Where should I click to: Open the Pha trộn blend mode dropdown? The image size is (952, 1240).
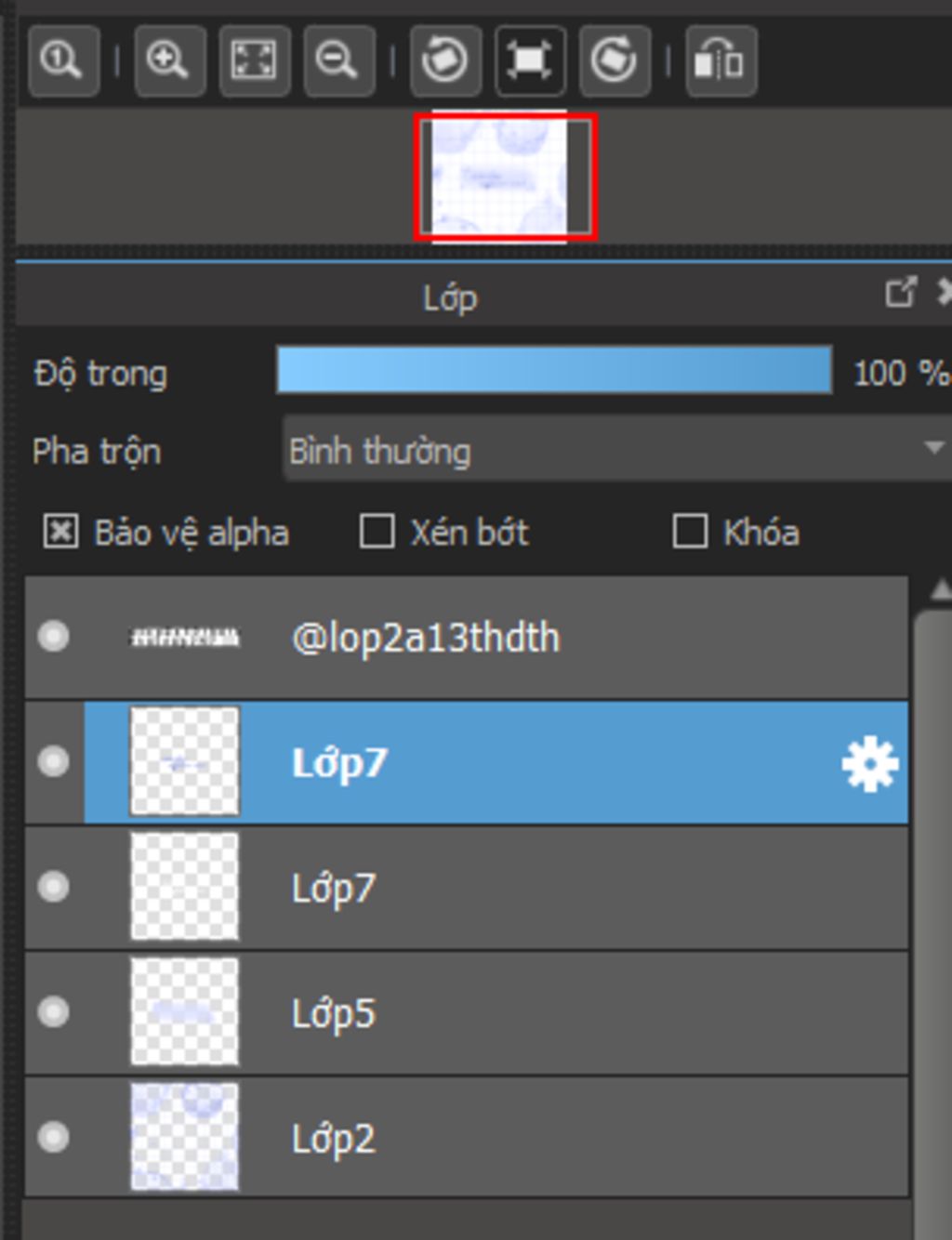614,450
